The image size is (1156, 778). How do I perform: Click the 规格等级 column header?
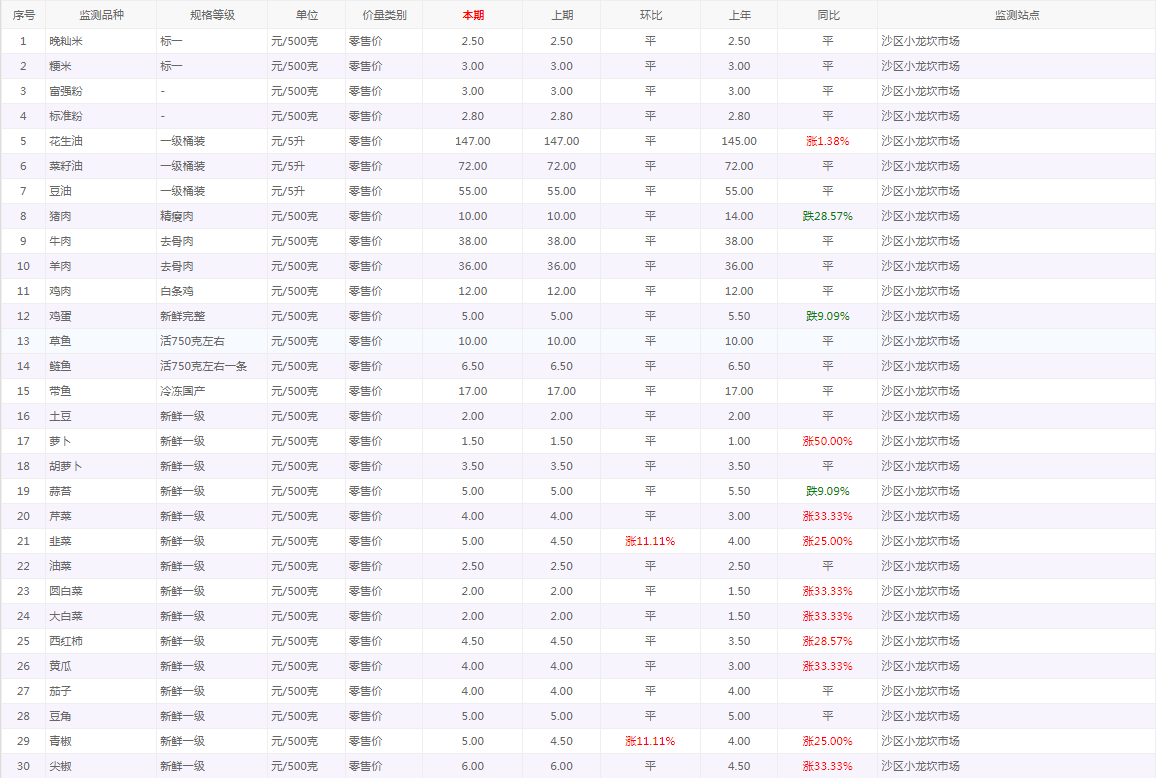[x=212, y=15]
